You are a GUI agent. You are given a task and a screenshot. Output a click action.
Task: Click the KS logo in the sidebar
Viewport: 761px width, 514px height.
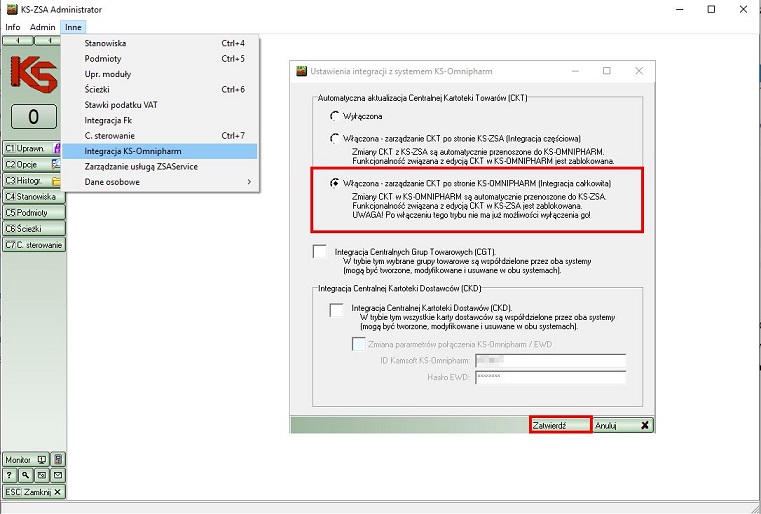(33, 74)
